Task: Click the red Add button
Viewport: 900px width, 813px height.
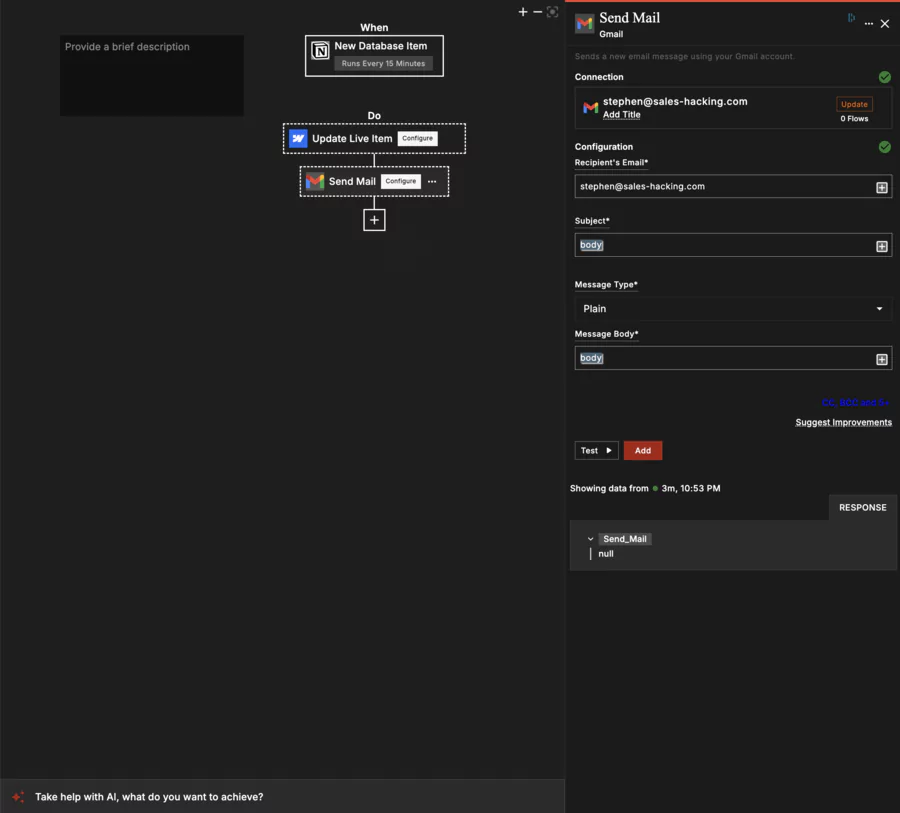Action: [643, 451]
